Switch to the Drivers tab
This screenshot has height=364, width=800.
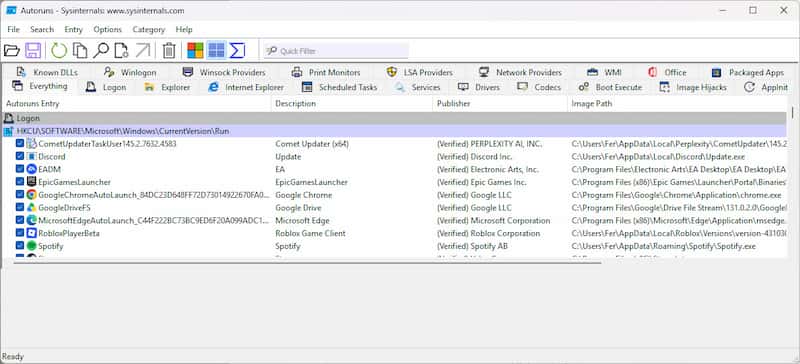tap(479, 87)
